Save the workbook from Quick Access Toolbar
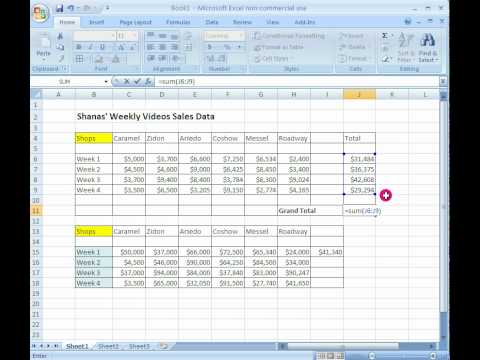Viewport: 480px width, 360px height. coord(59,8)
